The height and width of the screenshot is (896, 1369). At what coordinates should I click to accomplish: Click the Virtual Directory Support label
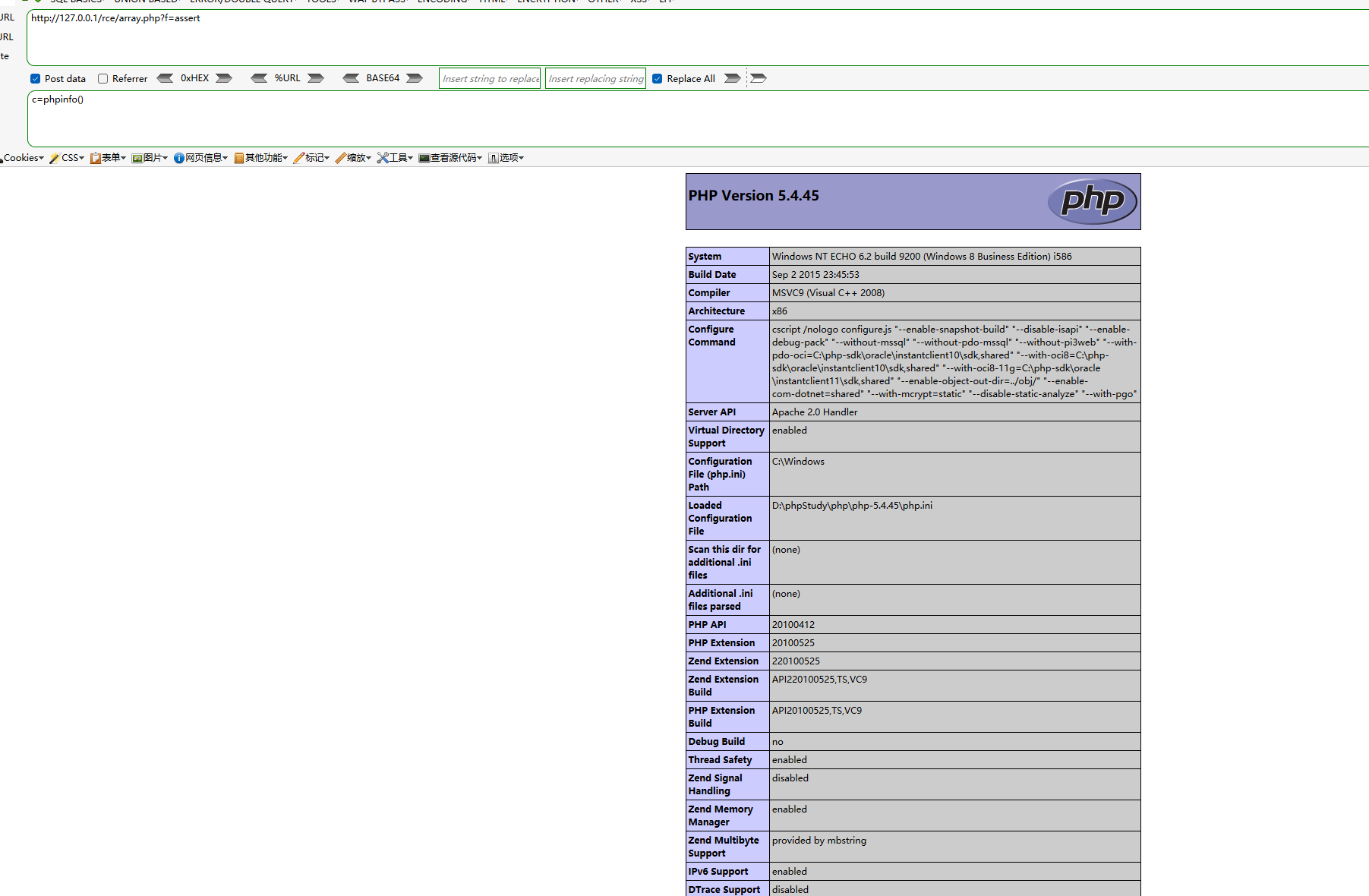click(727, 437)
